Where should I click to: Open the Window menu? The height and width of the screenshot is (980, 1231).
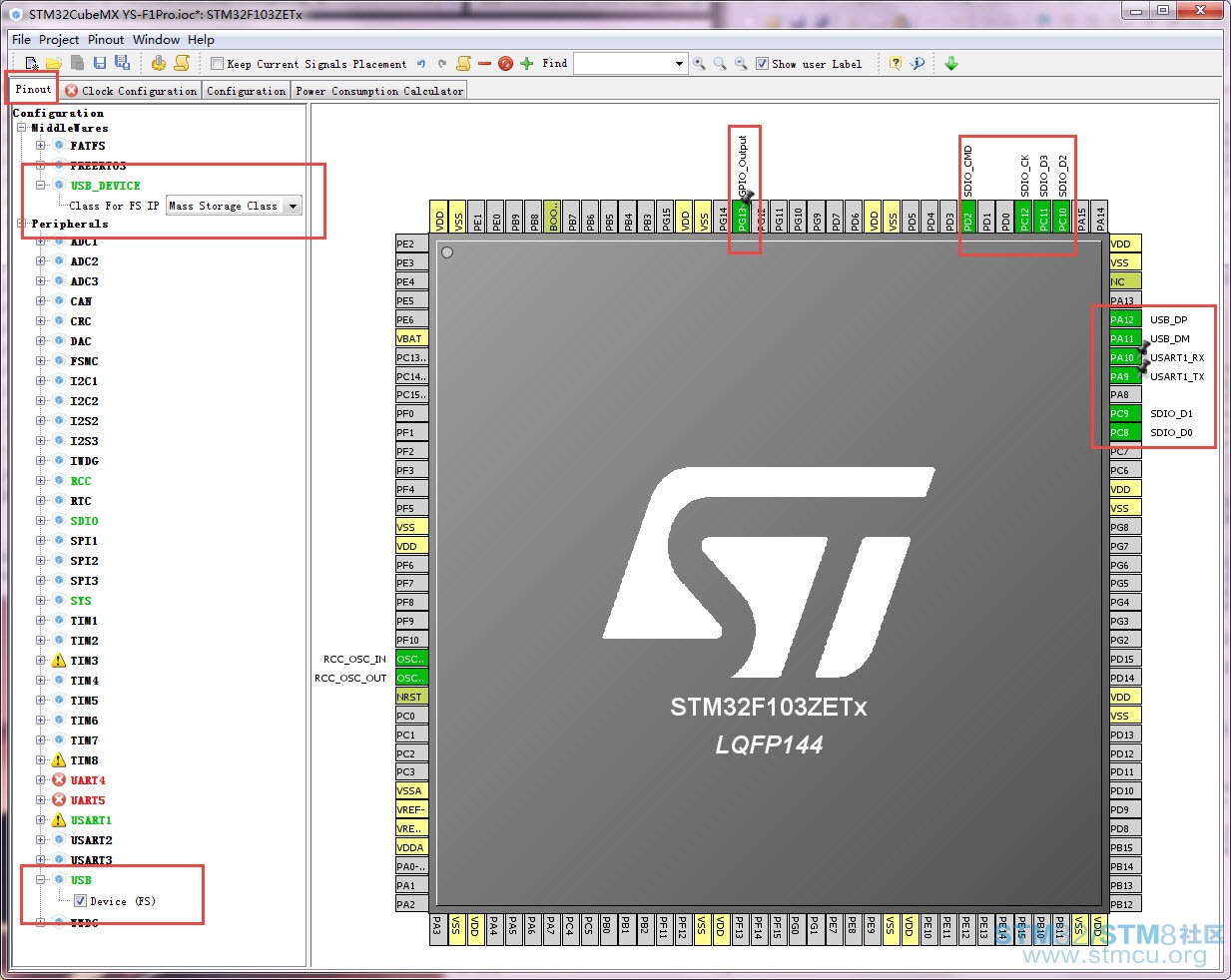tap(157, 40)
